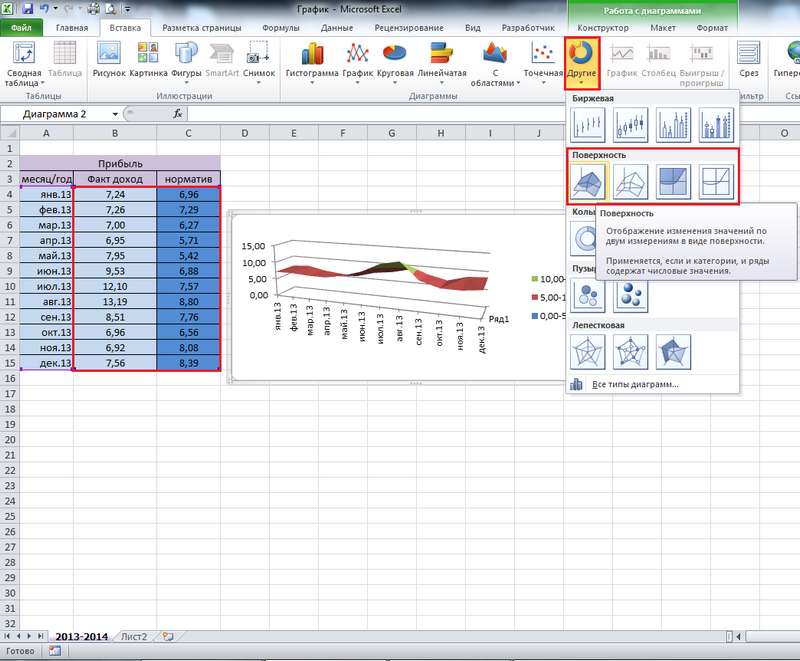This screenshot has width=800, height=661.
Task: Click the red 5,00 legend swatch
Action: (535, 297)
